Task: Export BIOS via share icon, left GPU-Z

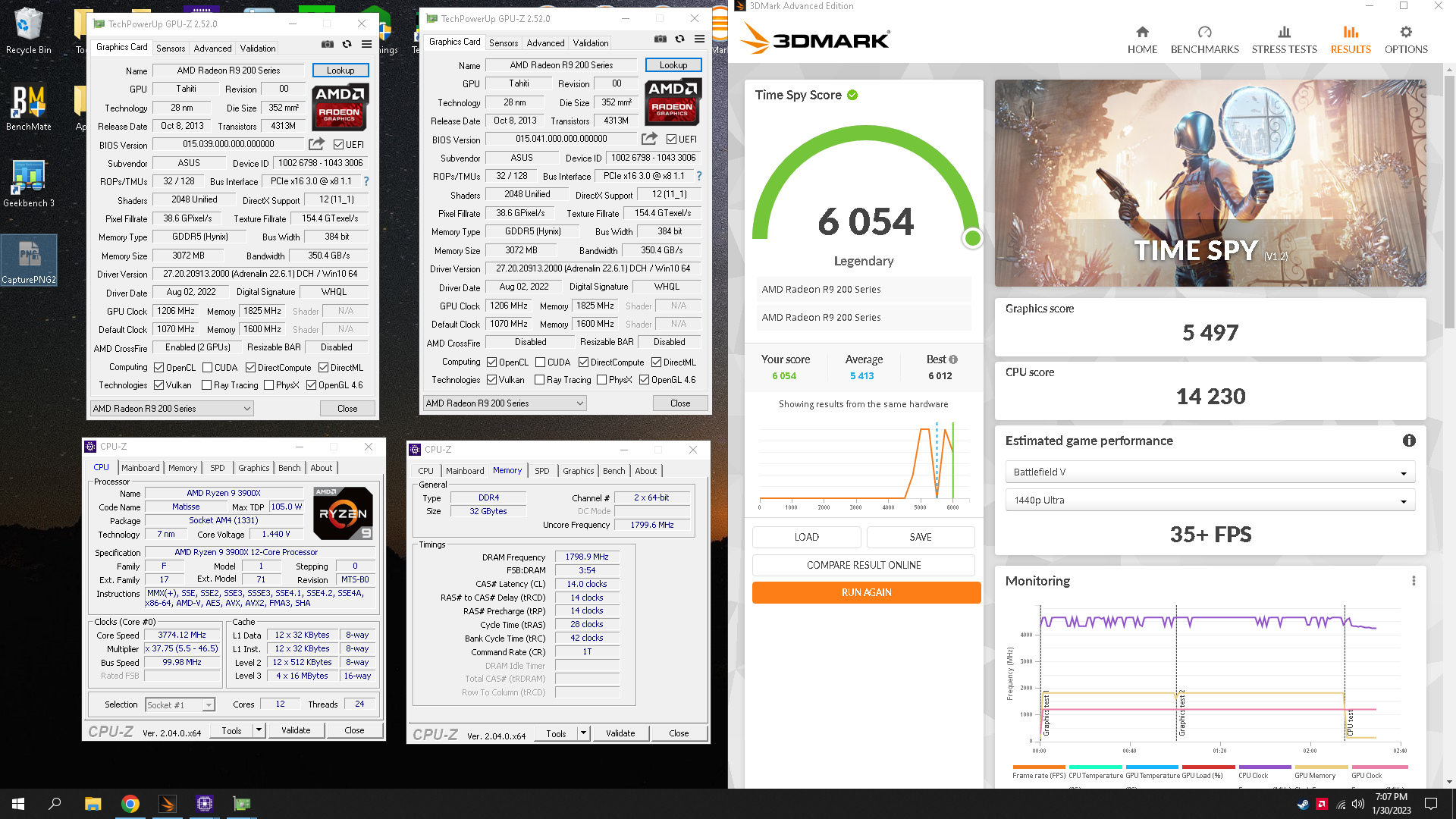Action: click(x=316, y=144)
